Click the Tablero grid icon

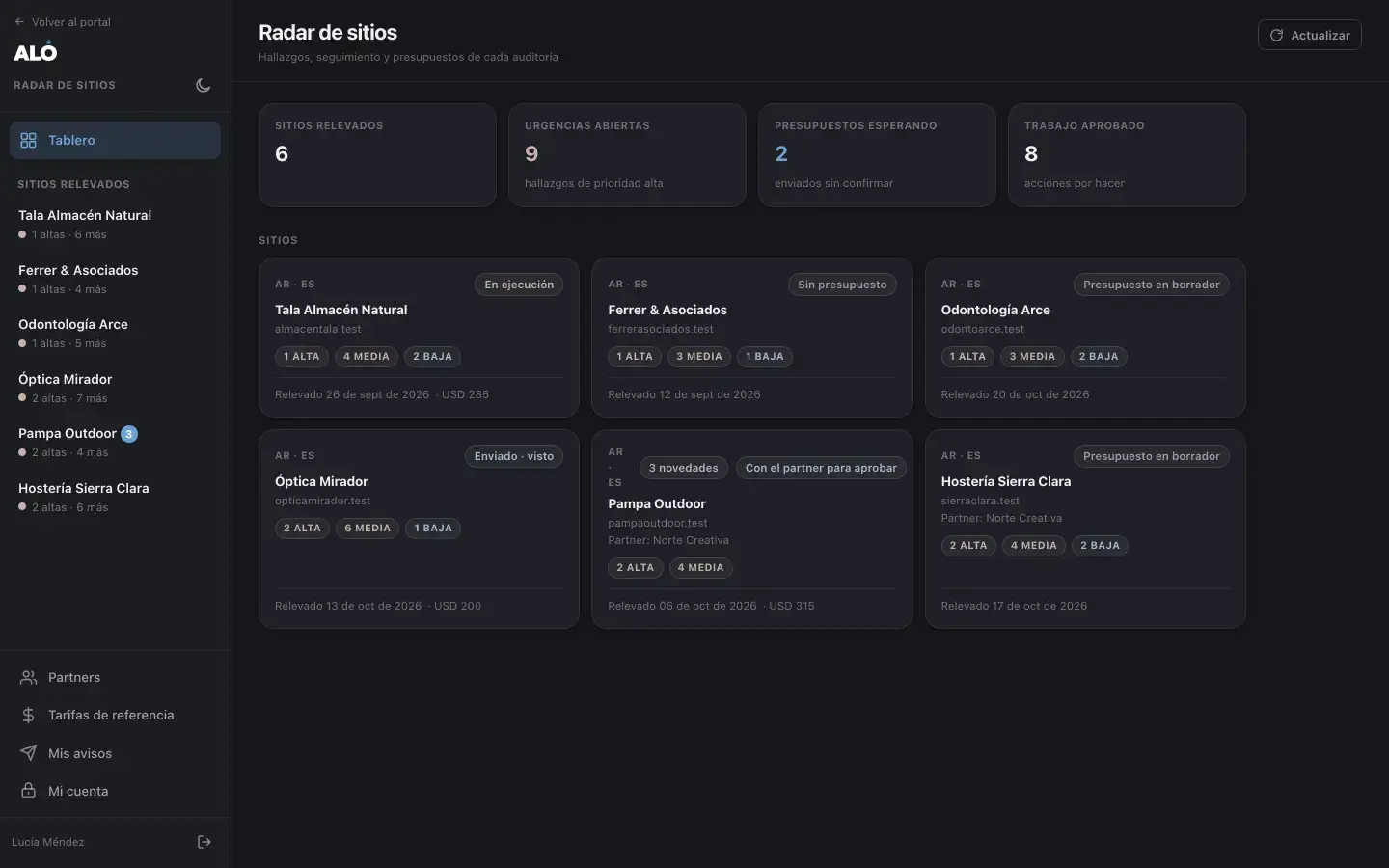[x=29, y=140]
